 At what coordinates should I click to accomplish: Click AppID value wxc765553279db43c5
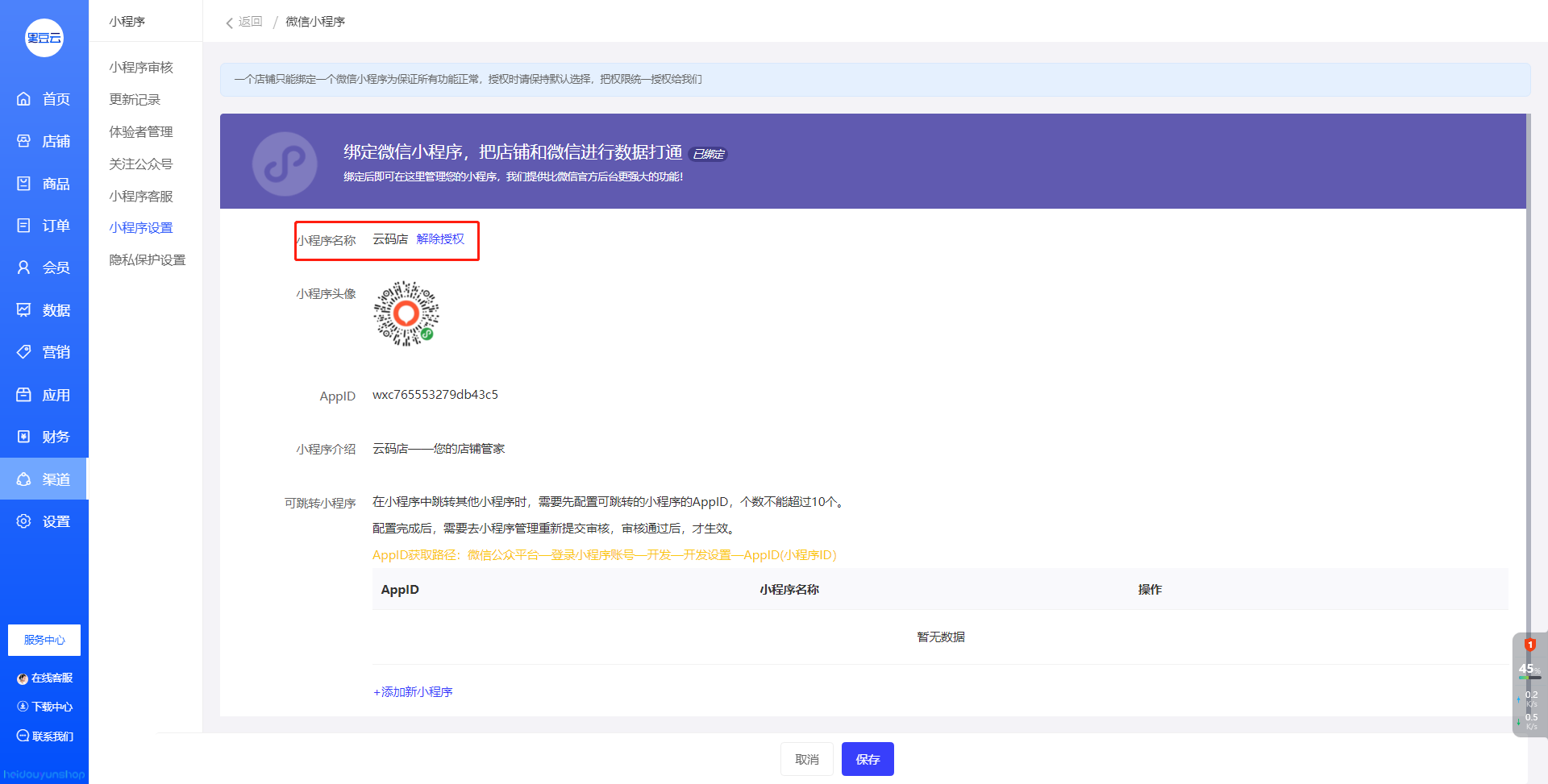click(x=435, y=395)
